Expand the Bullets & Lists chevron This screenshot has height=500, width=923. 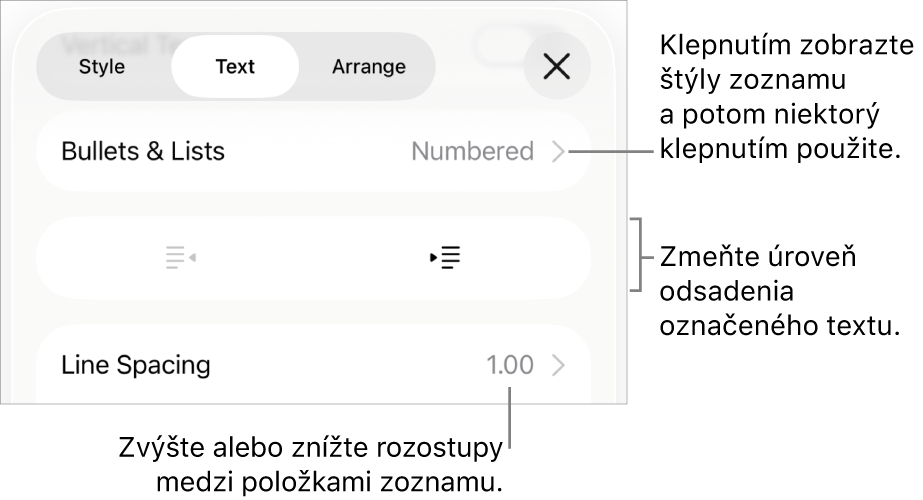click(558, 152)
